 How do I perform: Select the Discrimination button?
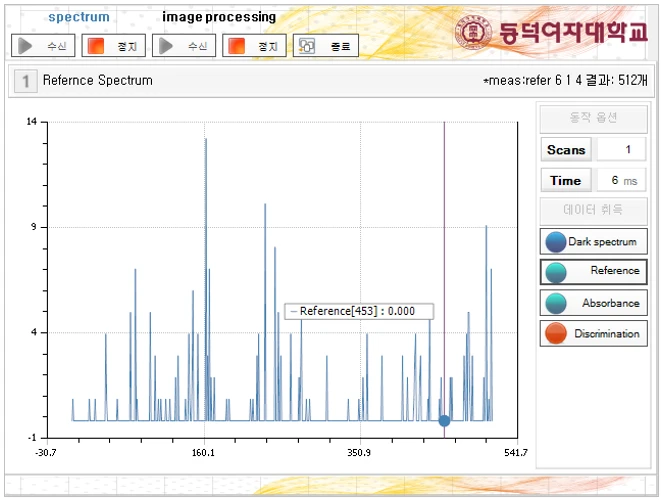594,333
